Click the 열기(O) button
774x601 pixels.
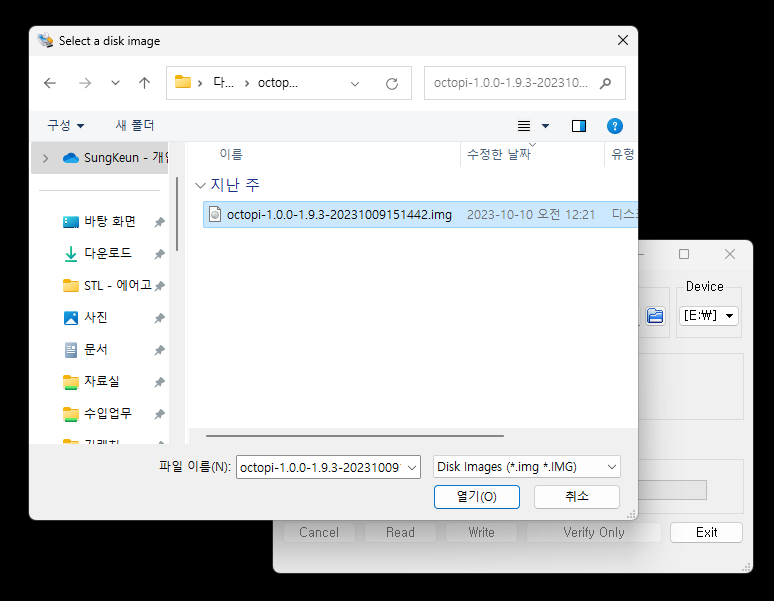click(477, 496)
